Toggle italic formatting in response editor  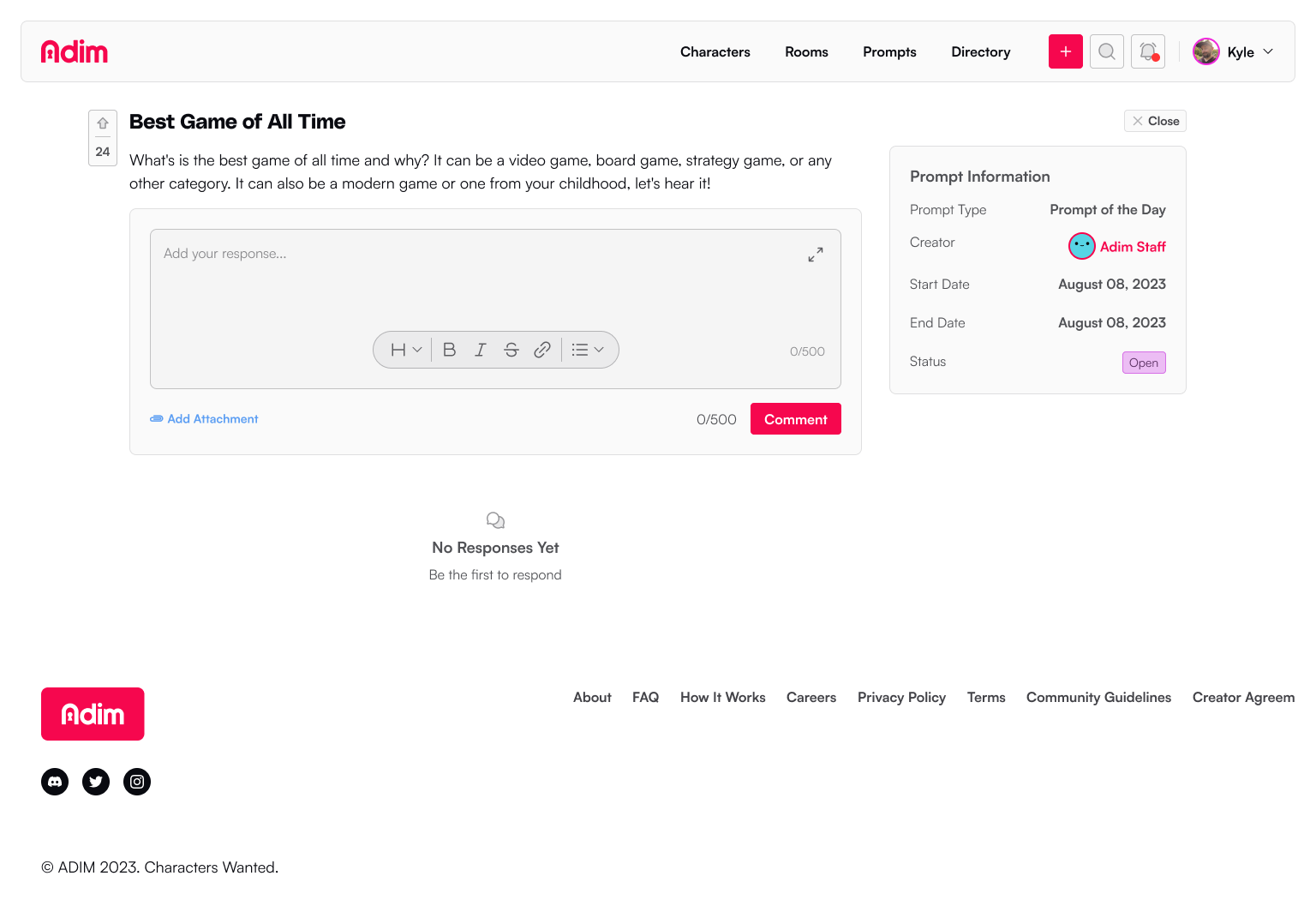pyautogui.click(x=480, y=350)
